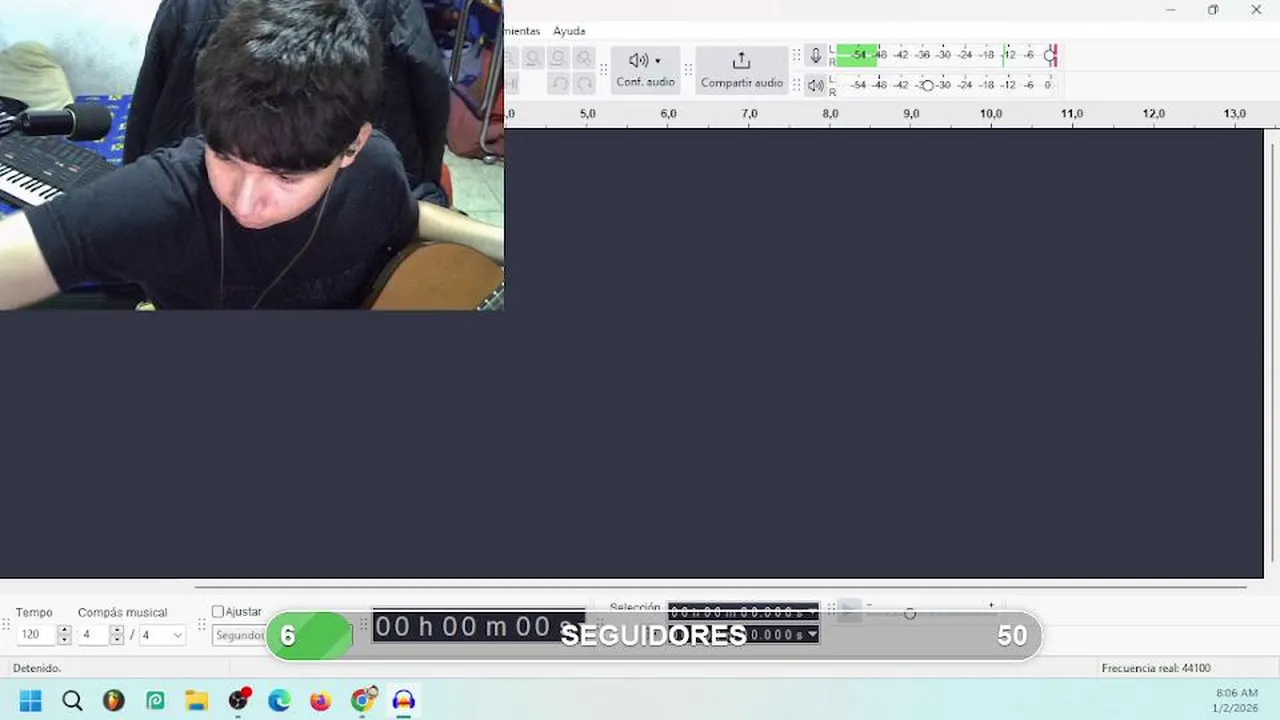The image size is (1280, 720).
Task: Open the Compás musical denominator dropdown
Action: click(x=162, y=635)
